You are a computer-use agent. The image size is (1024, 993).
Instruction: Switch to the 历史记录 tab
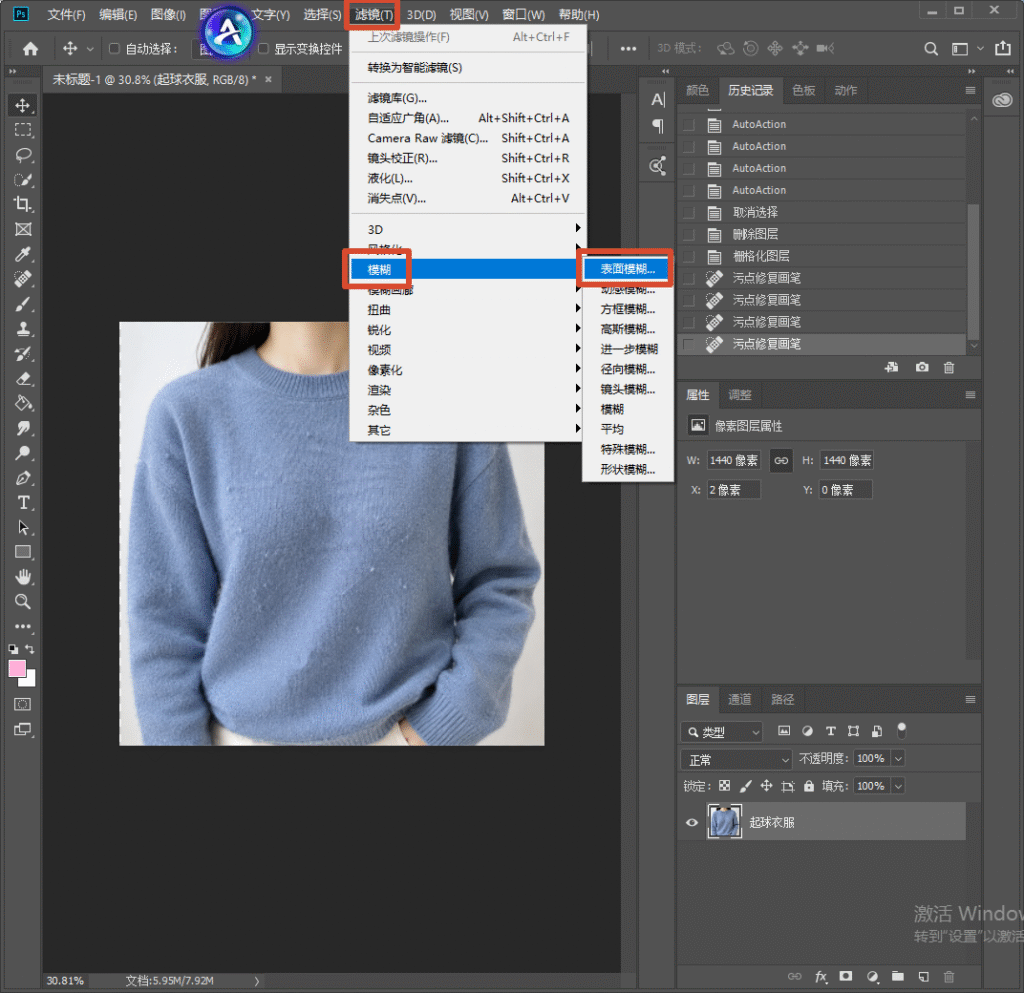coord(750,90)
